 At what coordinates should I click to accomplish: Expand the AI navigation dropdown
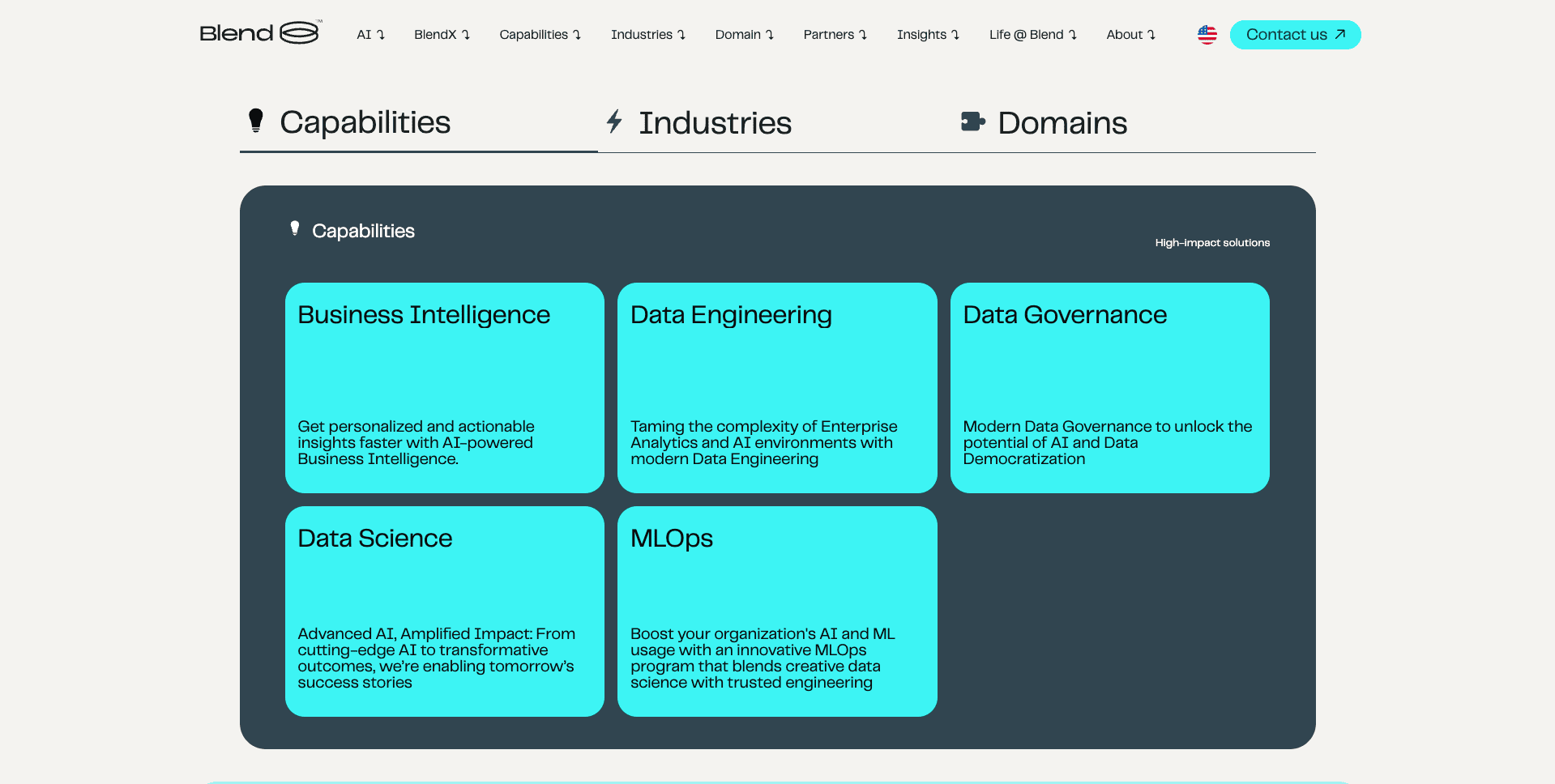click(x=370, y=35)
